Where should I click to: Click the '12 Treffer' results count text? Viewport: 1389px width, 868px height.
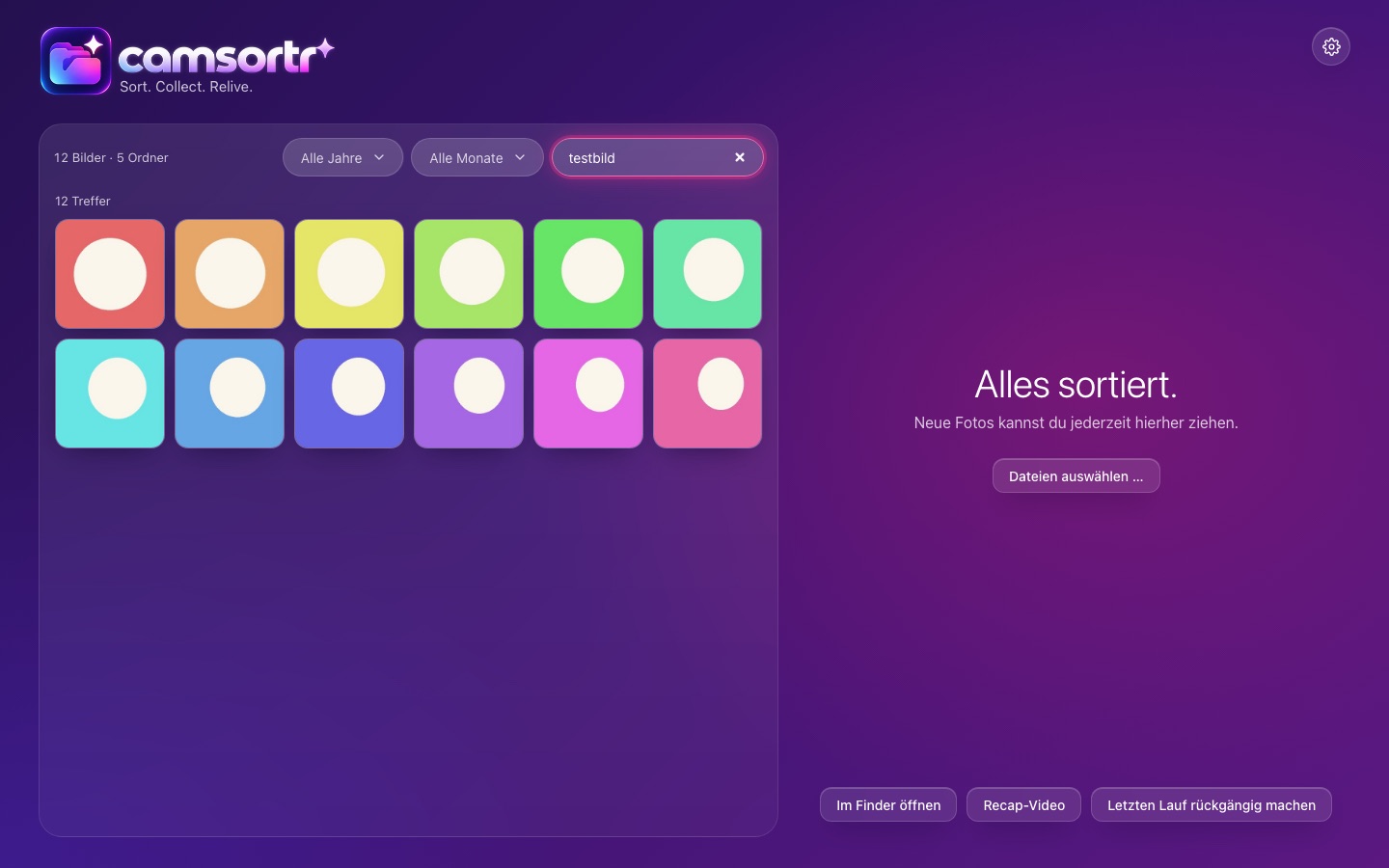tap(83, 201)
